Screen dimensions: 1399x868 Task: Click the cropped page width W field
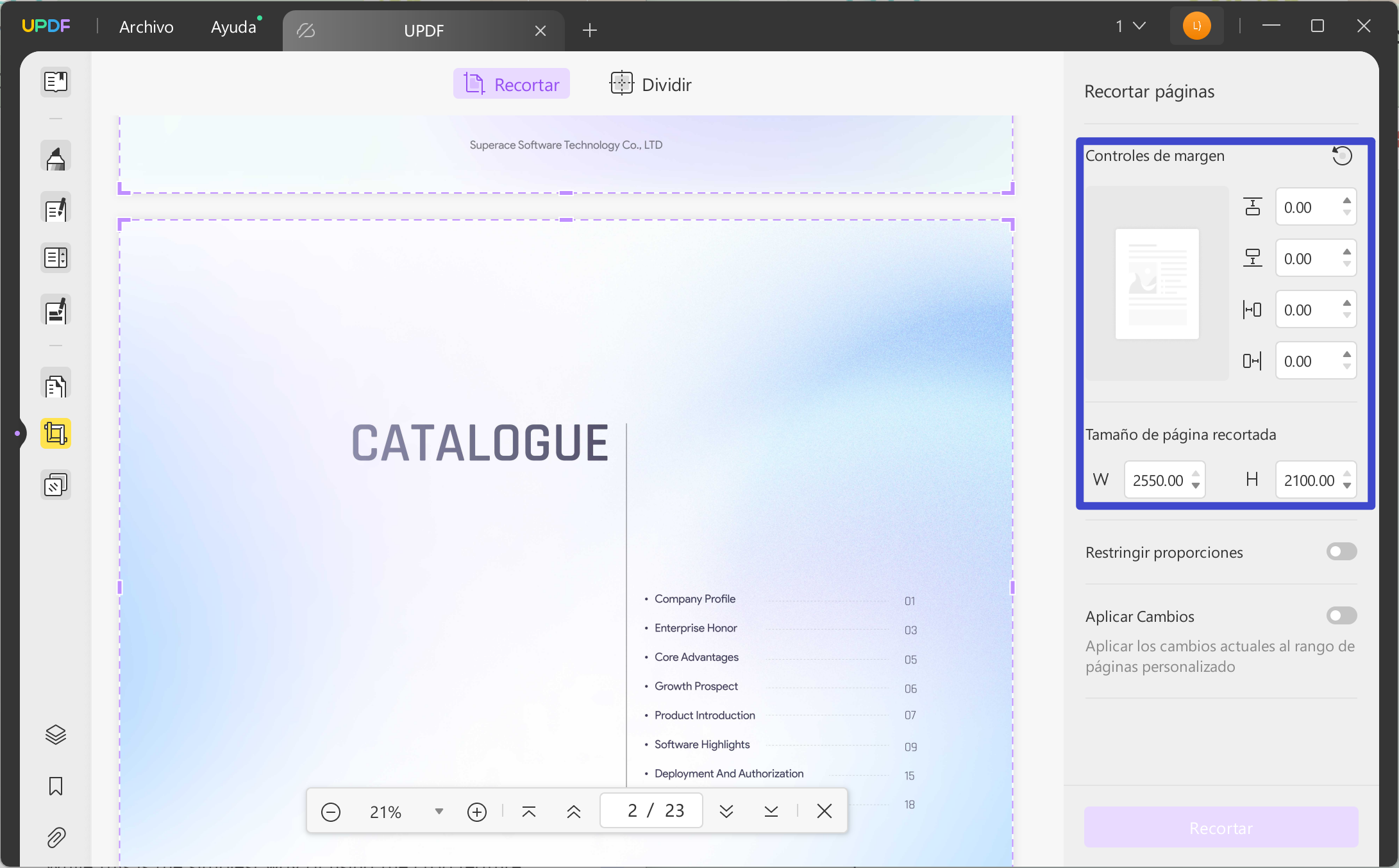click(1158, 480)
